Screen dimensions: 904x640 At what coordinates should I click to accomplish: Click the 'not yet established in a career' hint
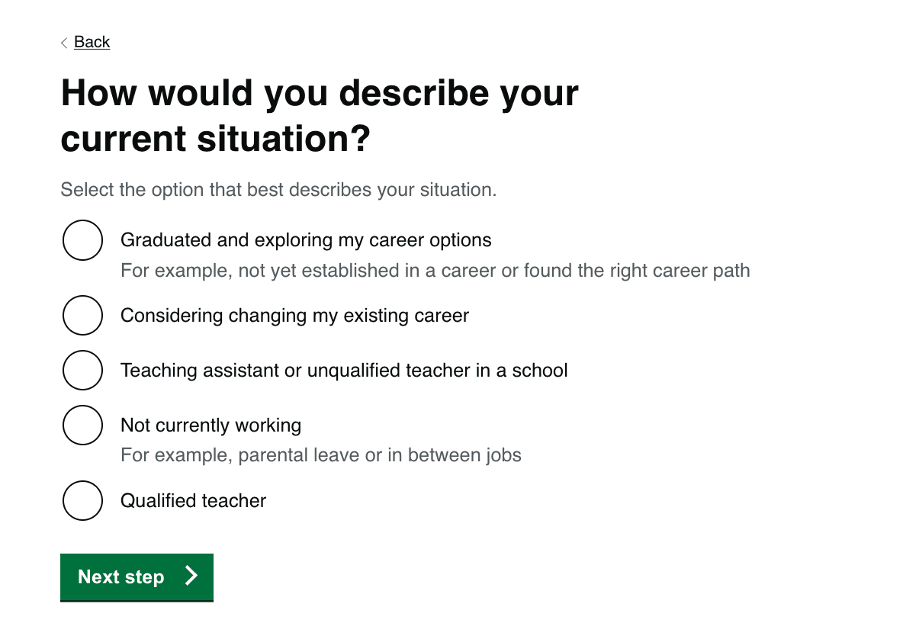pyautogui.click(x=435, y=270)
